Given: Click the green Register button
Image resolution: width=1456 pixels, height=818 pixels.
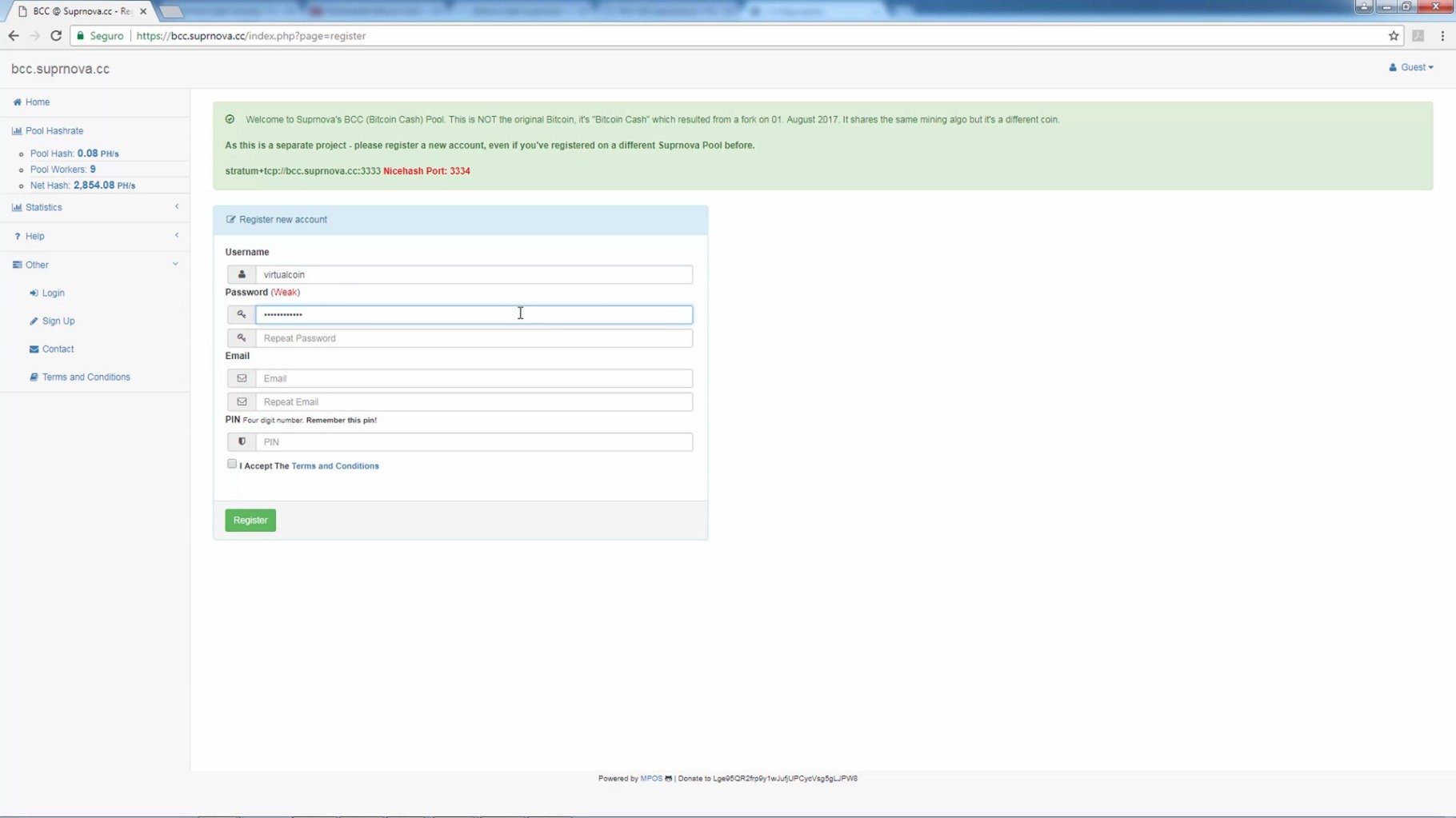Looking at the screenshot, I should [x=250, y=521].
